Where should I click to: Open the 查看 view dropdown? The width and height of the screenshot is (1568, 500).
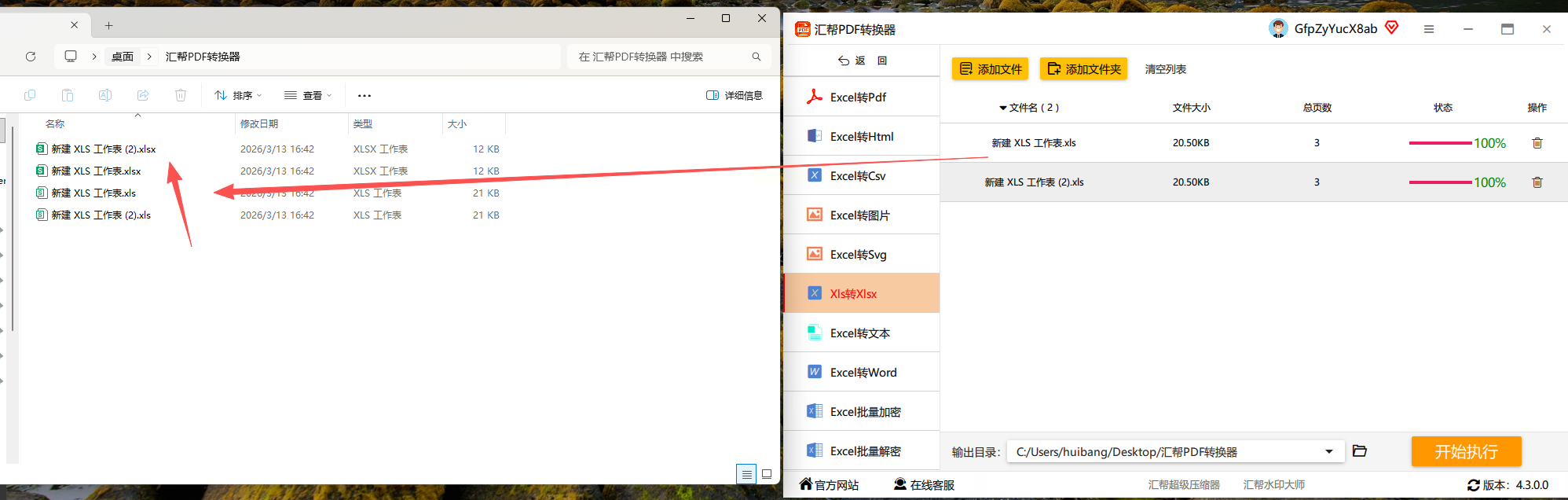[308, 95]
